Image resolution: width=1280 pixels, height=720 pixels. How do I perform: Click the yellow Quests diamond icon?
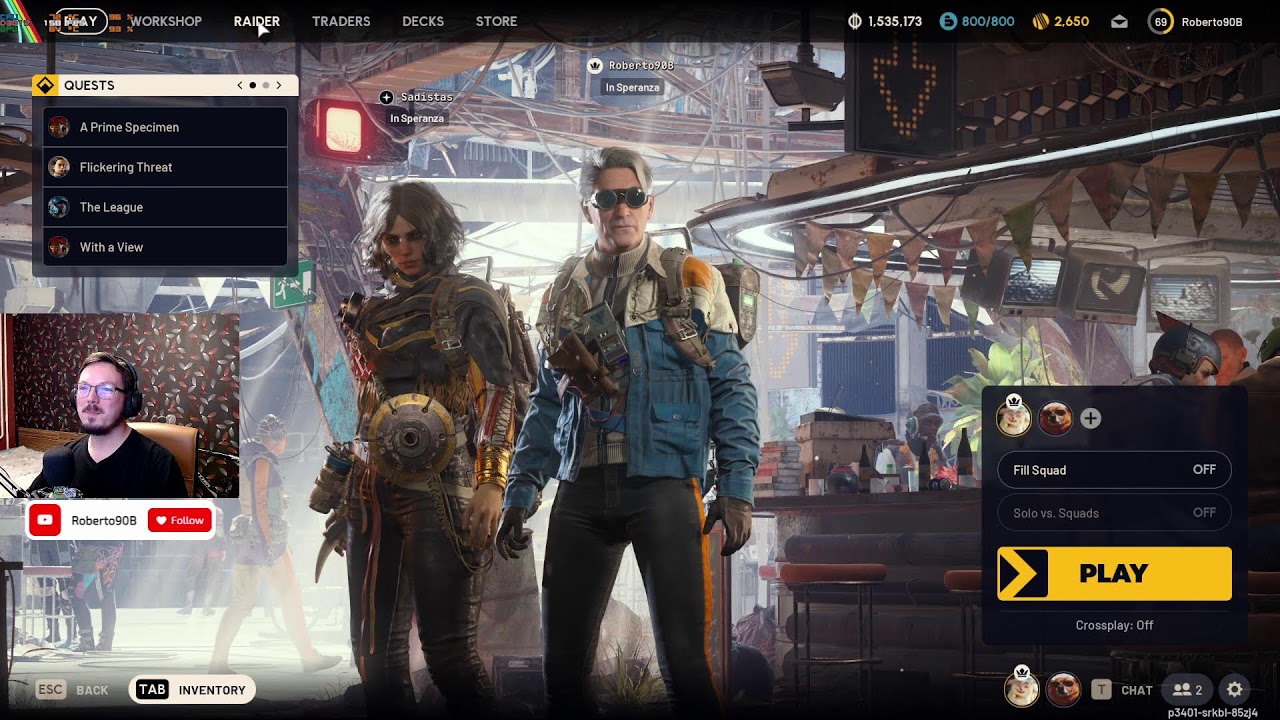pyautogui.click(x=45, y=85)
